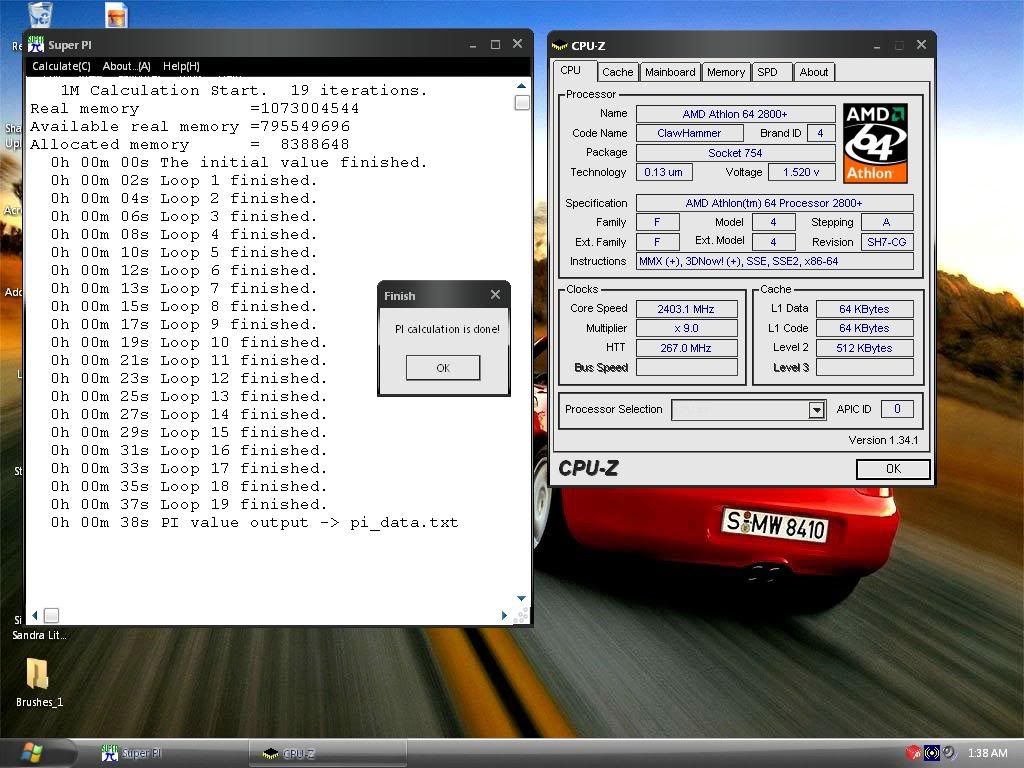1024x768 pixels.
Task: Click the HTT value 267.0 MHz
Action: point(686,348)
